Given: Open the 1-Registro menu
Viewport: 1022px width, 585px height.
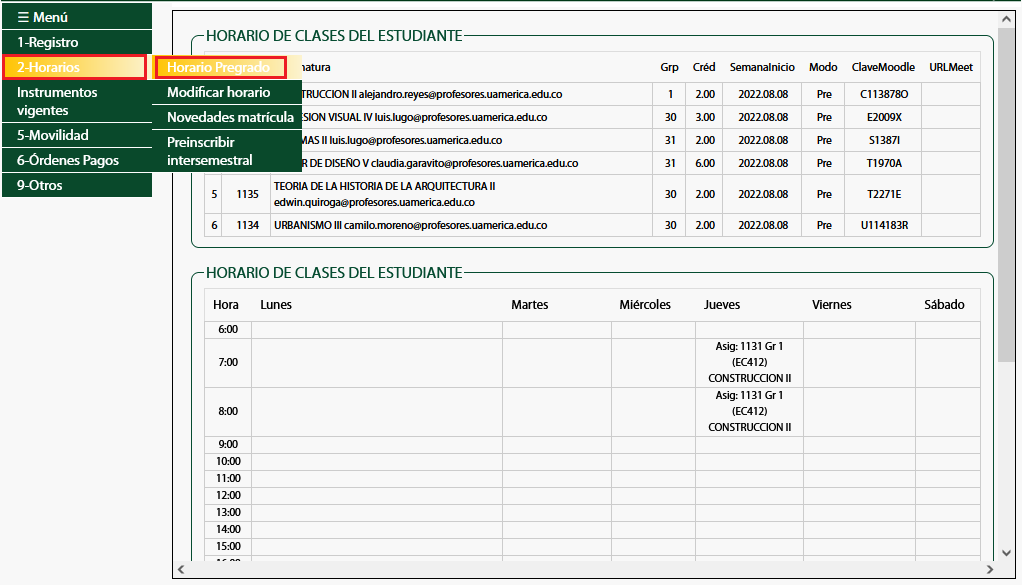Looking at the screenshot, I should click(77, 42).
